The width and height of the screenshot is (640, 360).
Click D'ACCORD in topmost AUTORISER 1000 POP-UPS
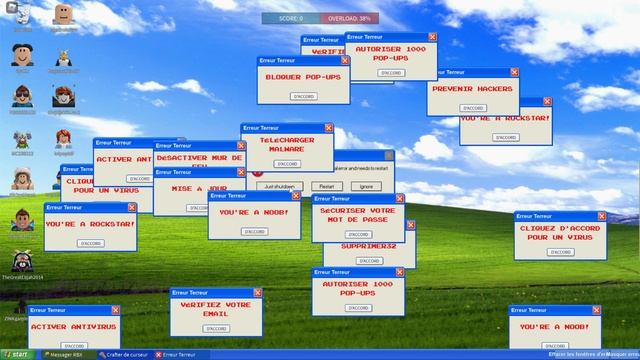coord(391,73)
